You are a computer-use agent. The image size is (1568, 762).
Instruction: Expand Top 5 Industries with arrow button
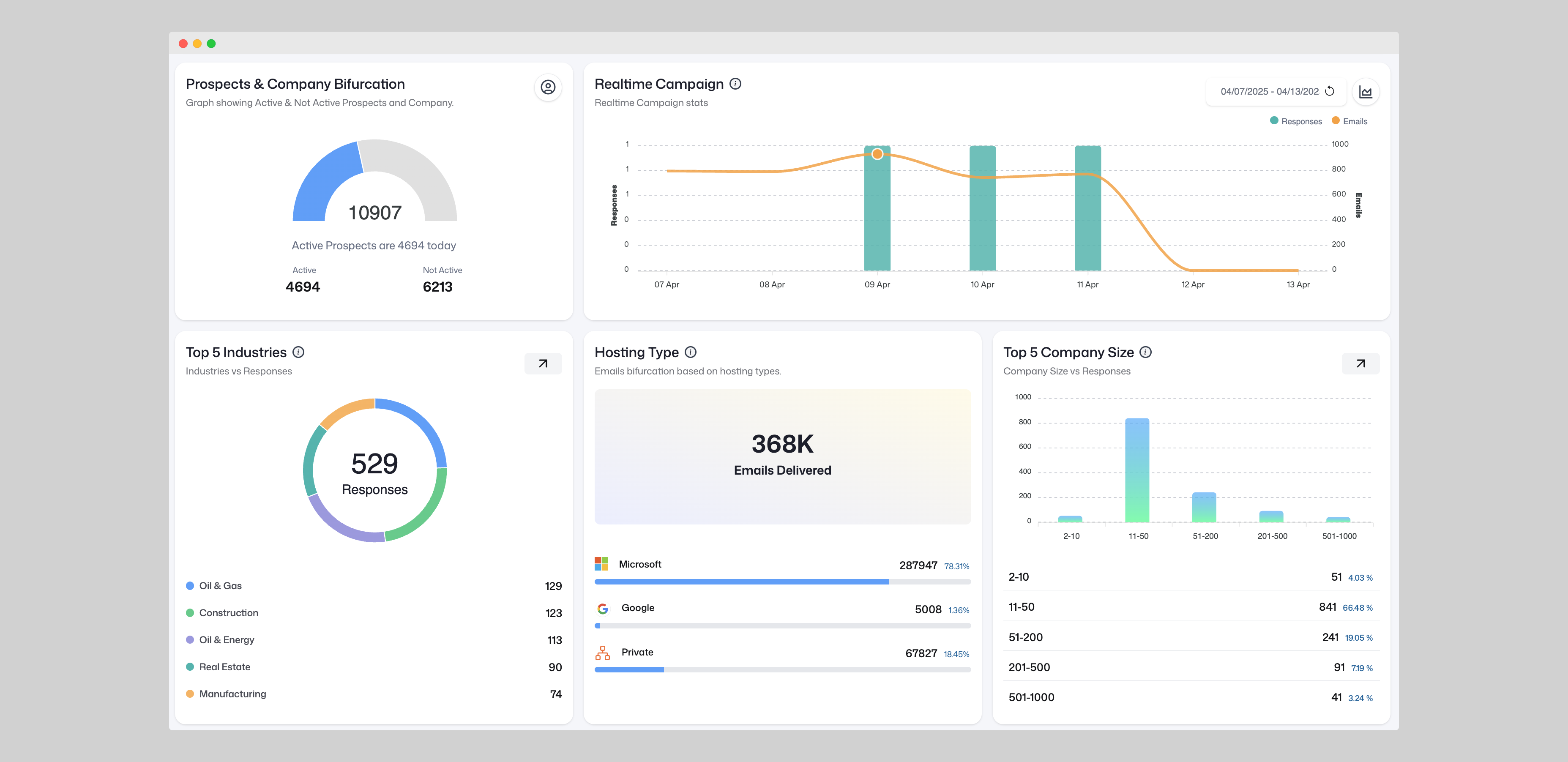(543, 364)
